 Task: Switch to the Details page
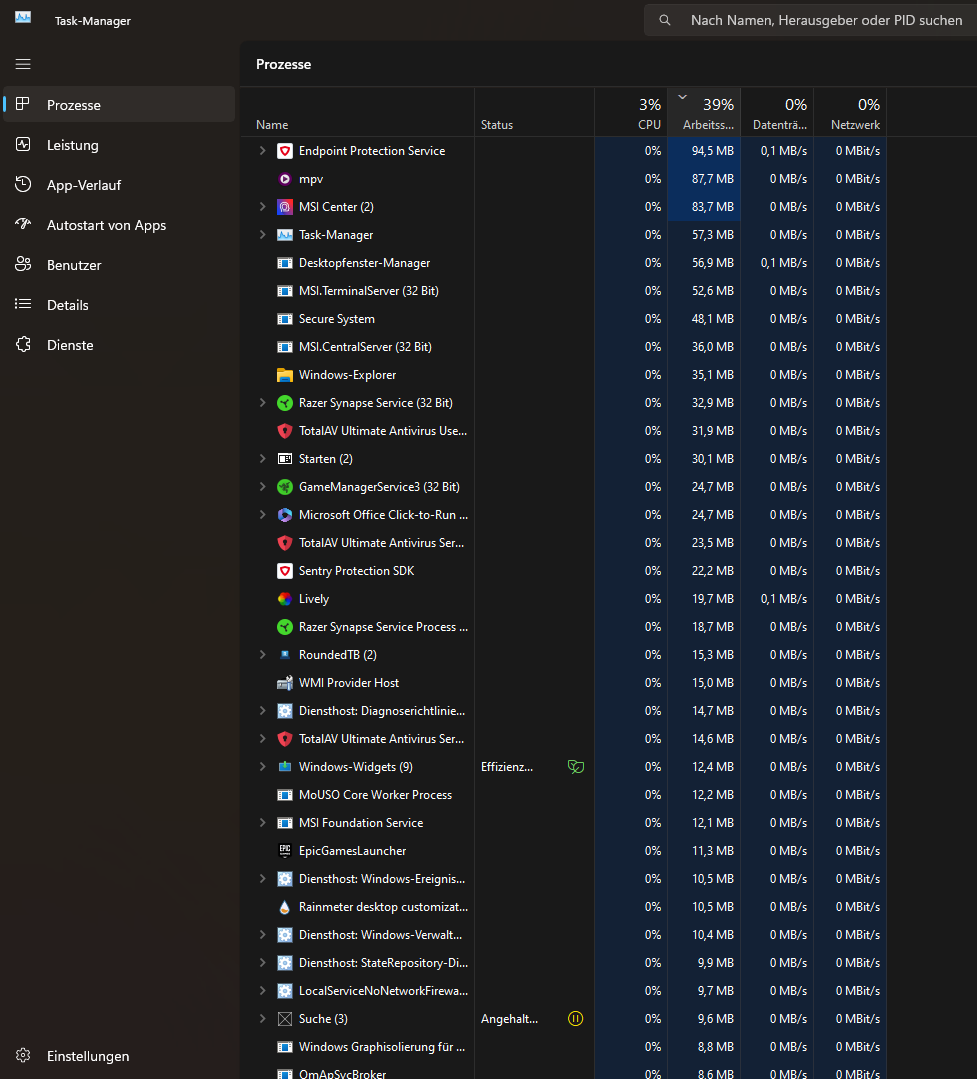pos(119,305)
